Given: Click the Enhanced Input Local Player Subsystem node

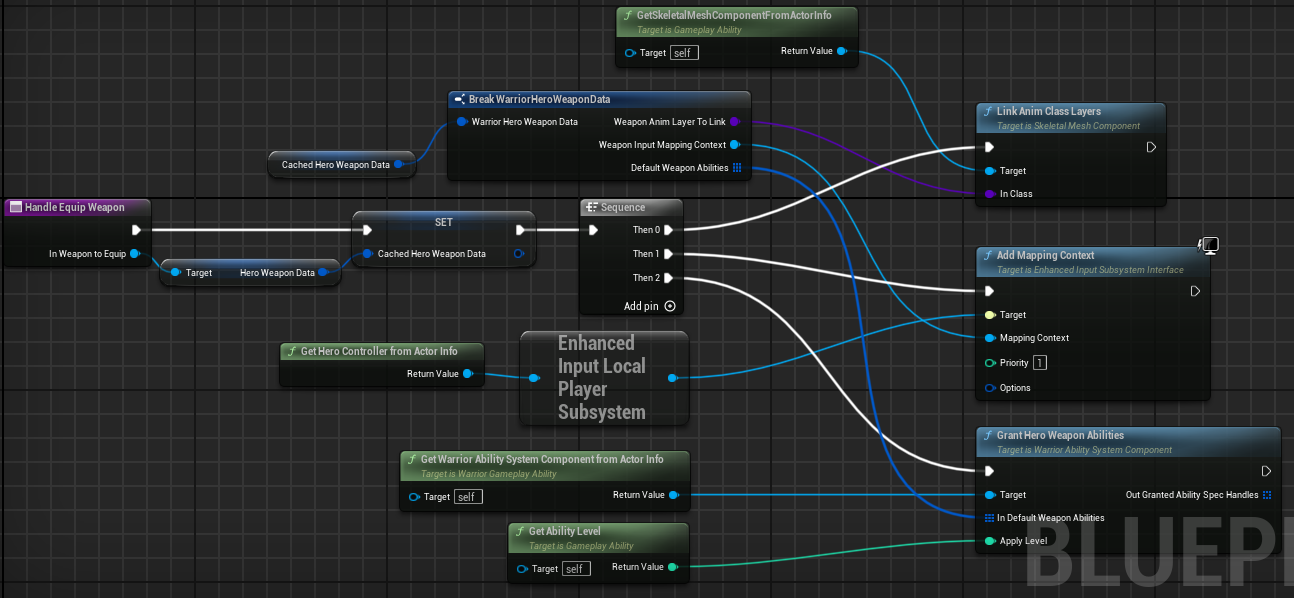Looking at the screenshot, I should click(602, 378).
